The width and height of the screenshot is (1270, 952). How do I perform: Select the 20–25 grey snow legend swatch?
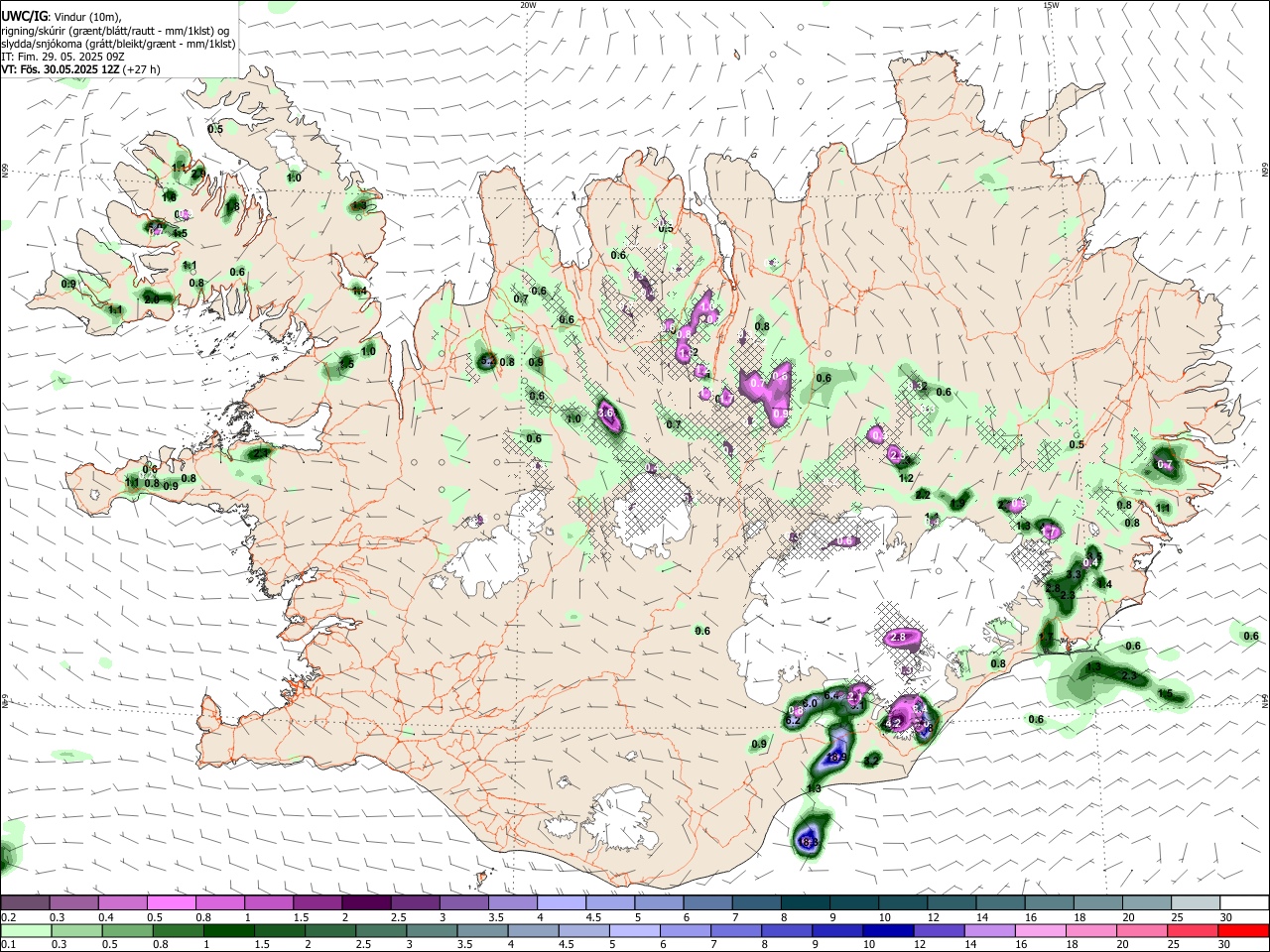(x=1146, y=903)
